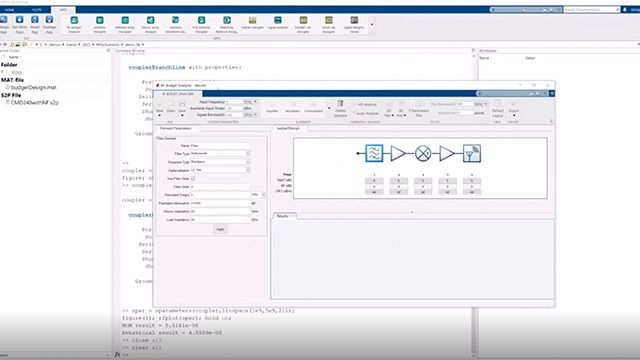640x360 pixels.
Task: Add an Amplifier element from the gallery
Action: [272, 107]
